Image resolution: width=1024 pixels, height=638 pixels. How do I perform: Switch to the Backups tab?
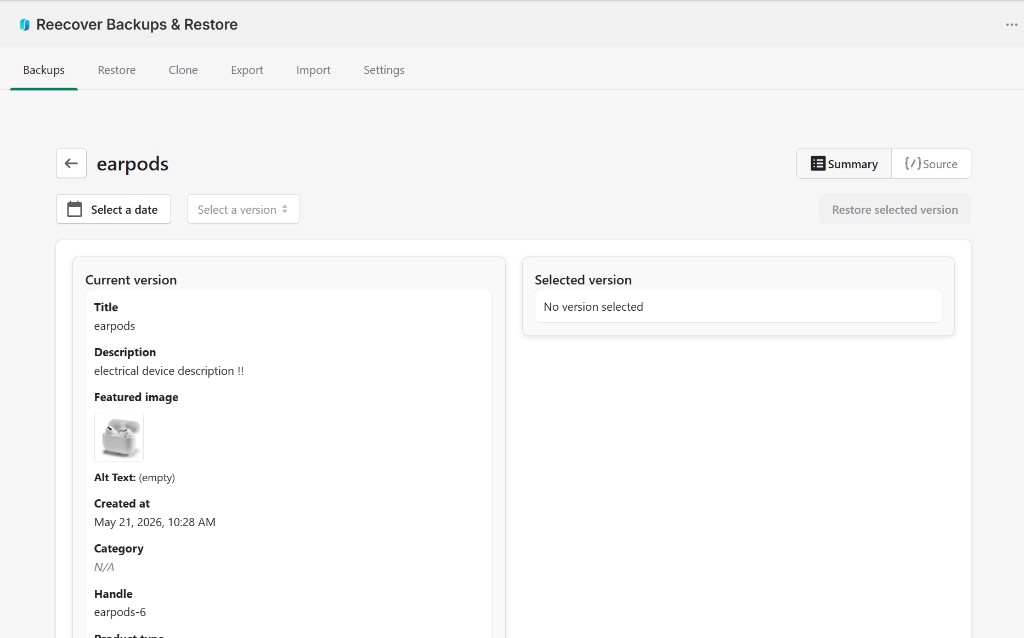point(44,70)
